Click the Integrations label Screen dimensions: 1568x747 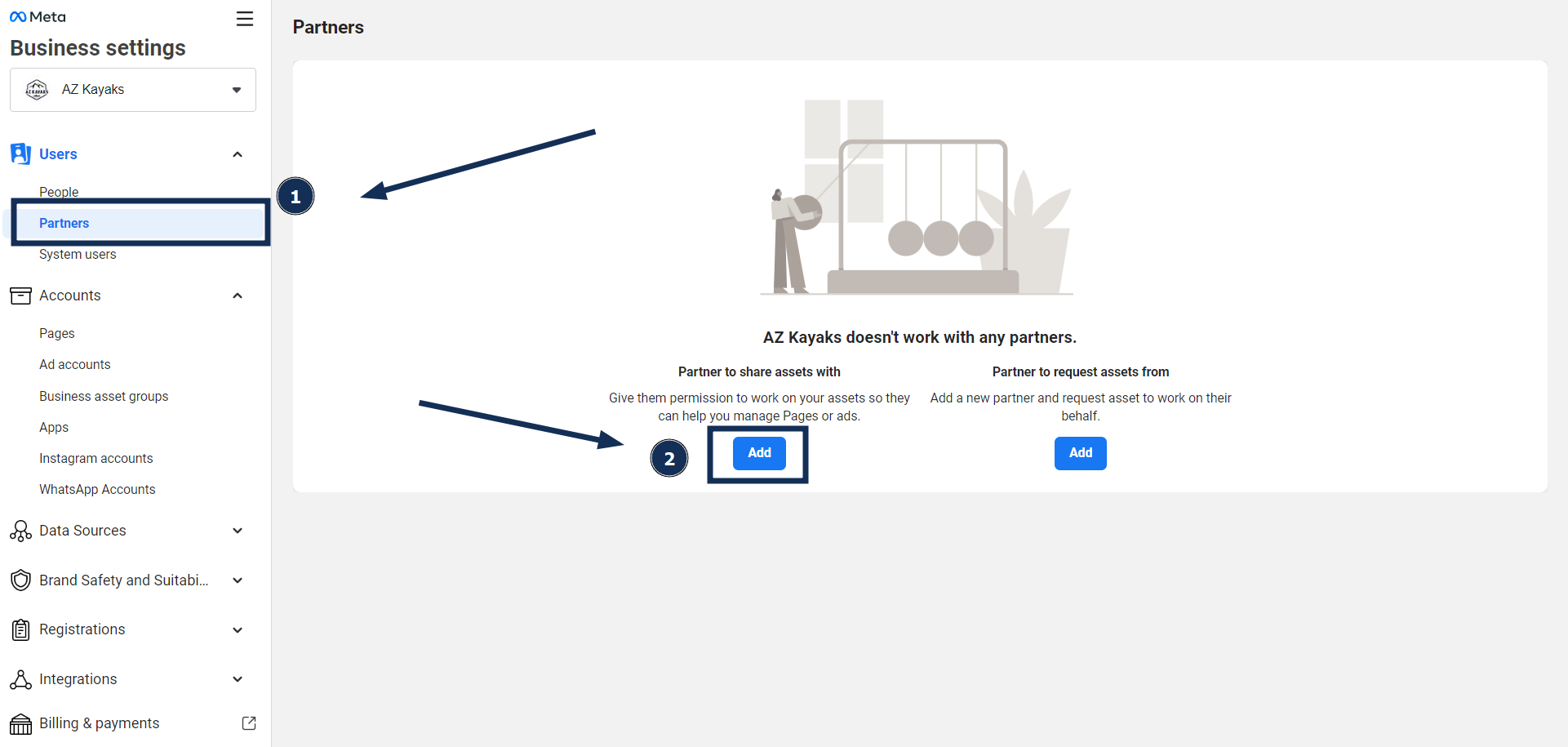click(x=78, y=679)
